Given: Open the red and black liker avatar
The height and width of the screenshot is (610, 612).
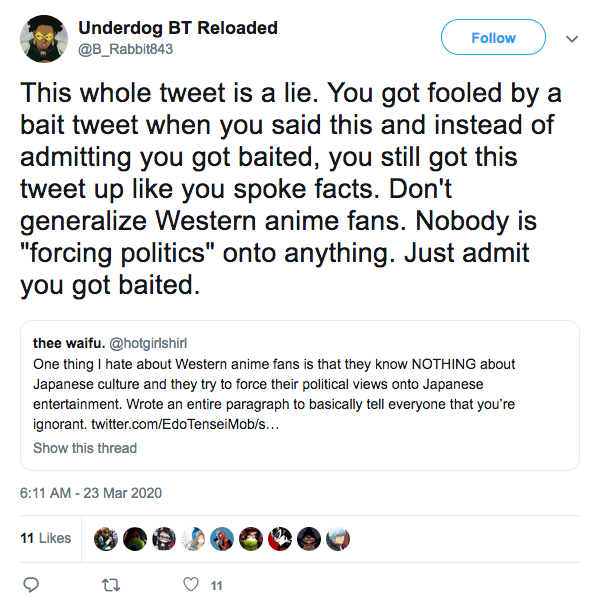Looking at the screenshot, I should pyautogui.click(x=280, y=539).
